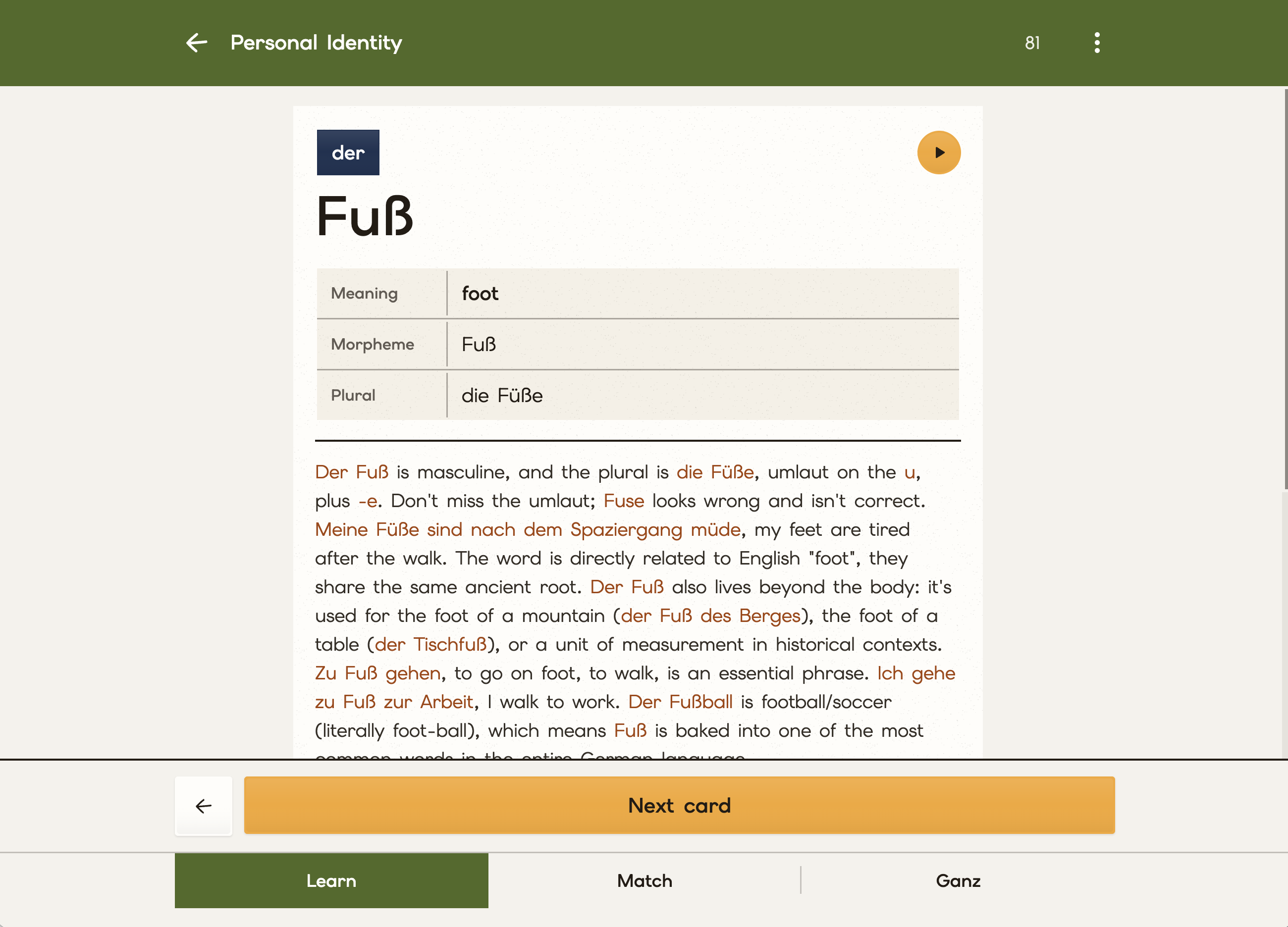
Task: Click the Personal Identity title
Action: click(x=317, y=43)
